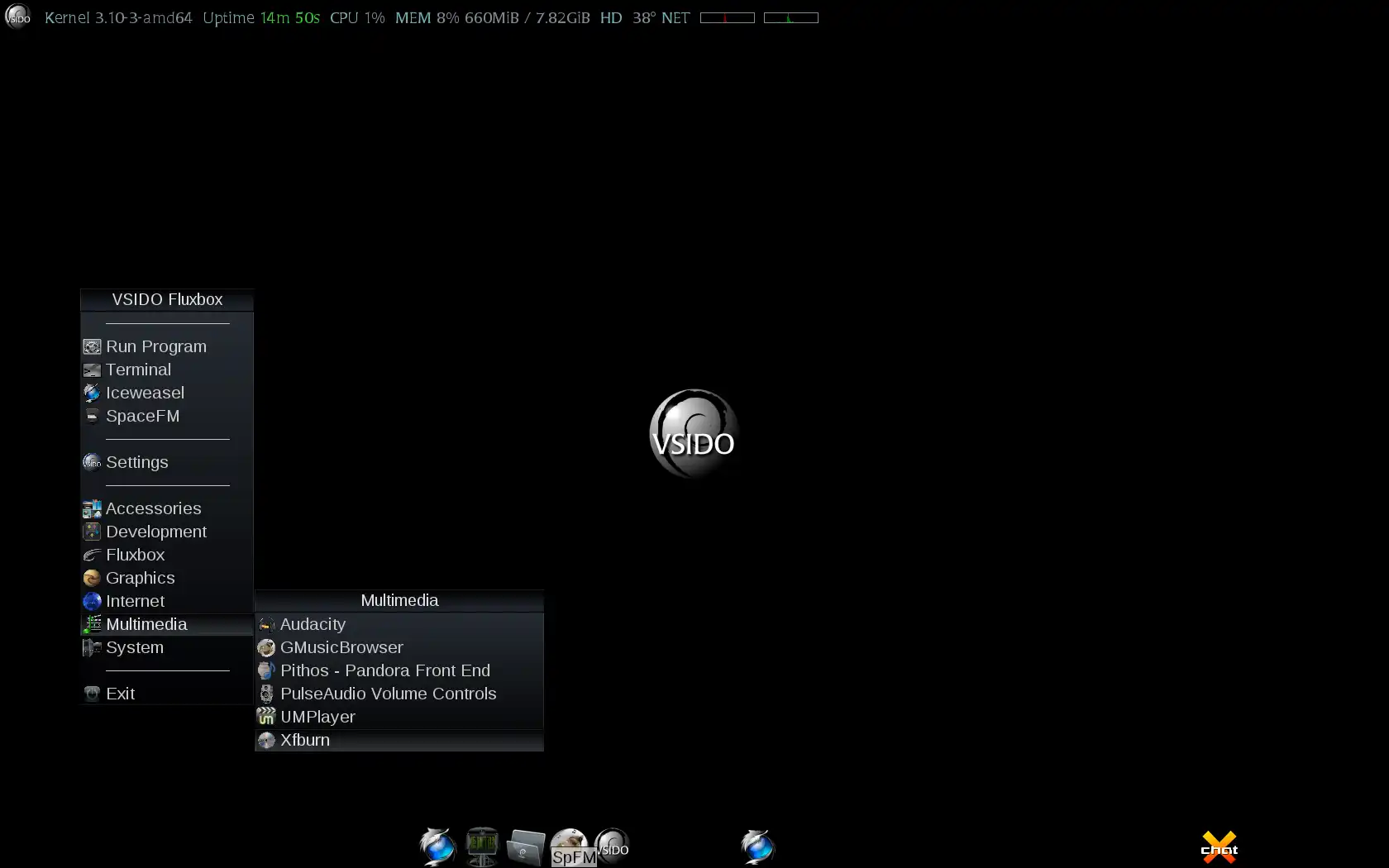The image size is (1389, 868).
Task: Open the Internet submenu
Action: click(167, 601)
